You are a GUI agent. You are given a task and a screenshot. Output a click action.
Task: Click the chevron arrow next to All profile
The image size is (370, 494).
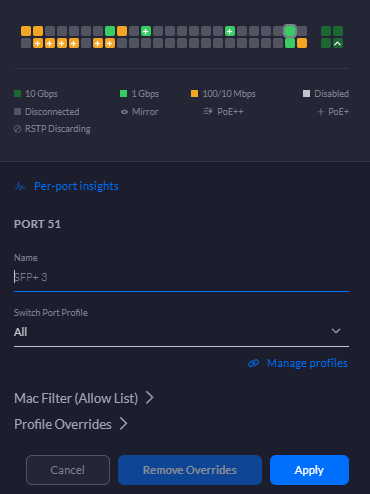pos(336,331)
